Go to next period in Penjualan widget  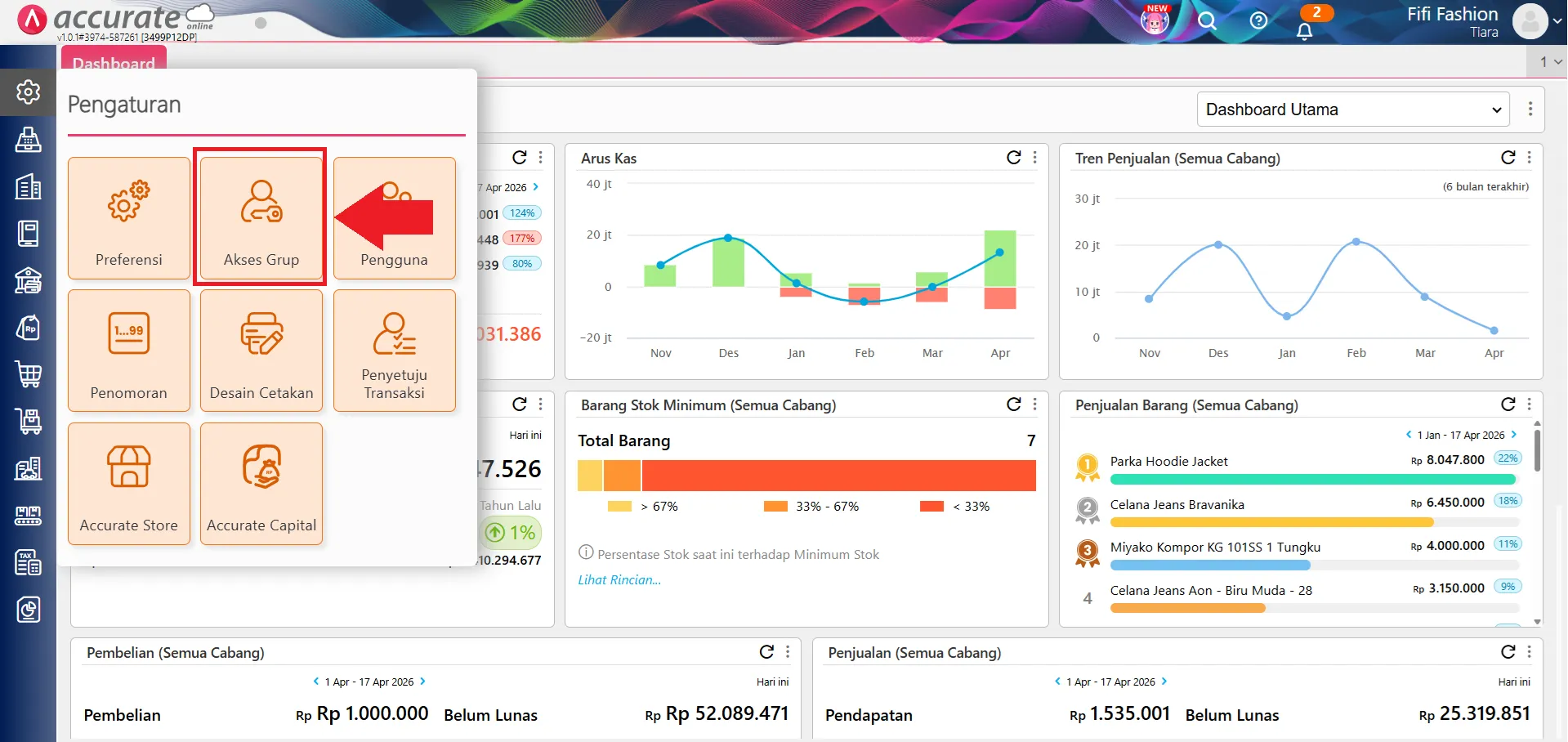pos(1164,682)
